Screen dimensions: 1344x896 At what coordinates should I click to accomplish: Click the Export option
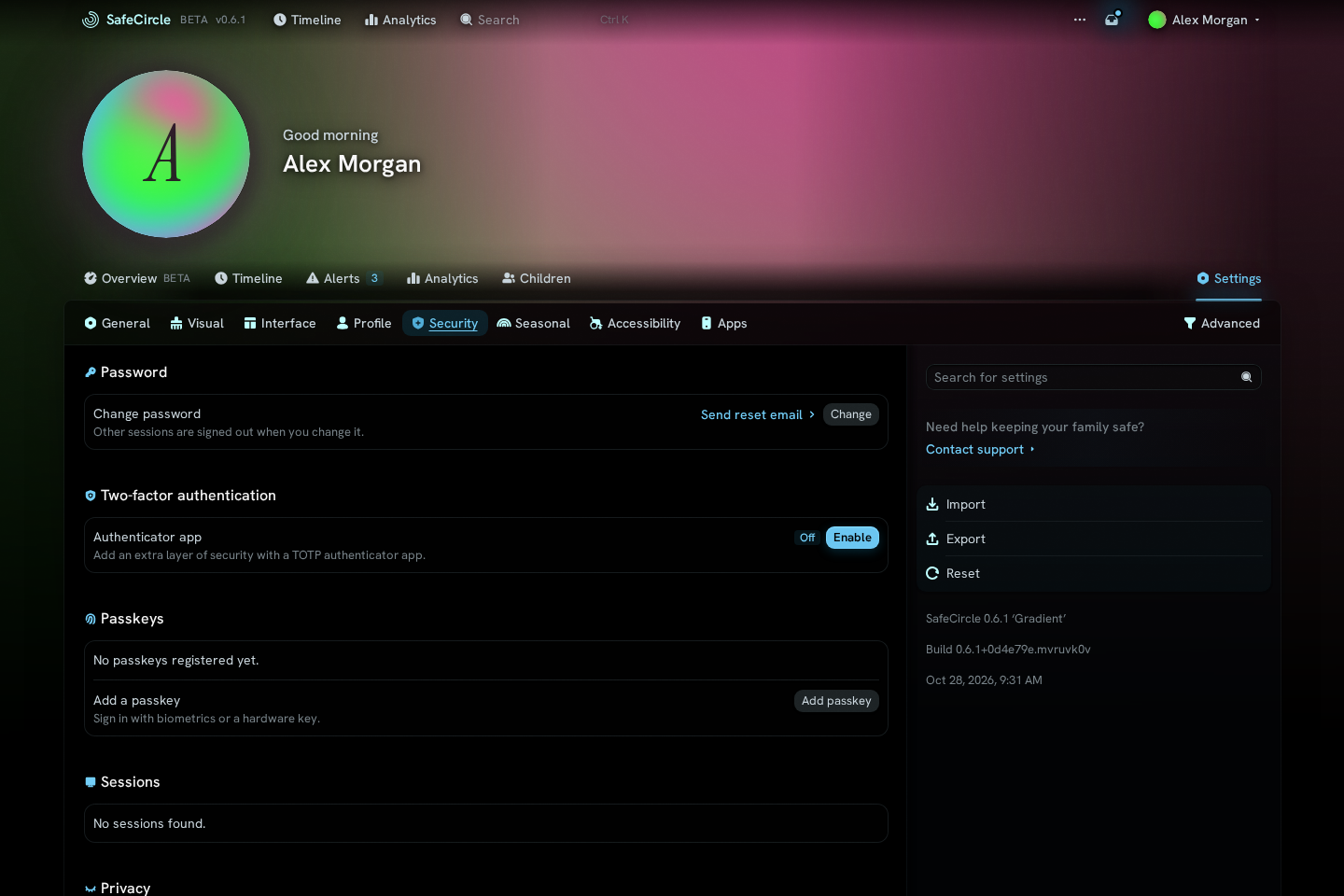(1094, 539)
